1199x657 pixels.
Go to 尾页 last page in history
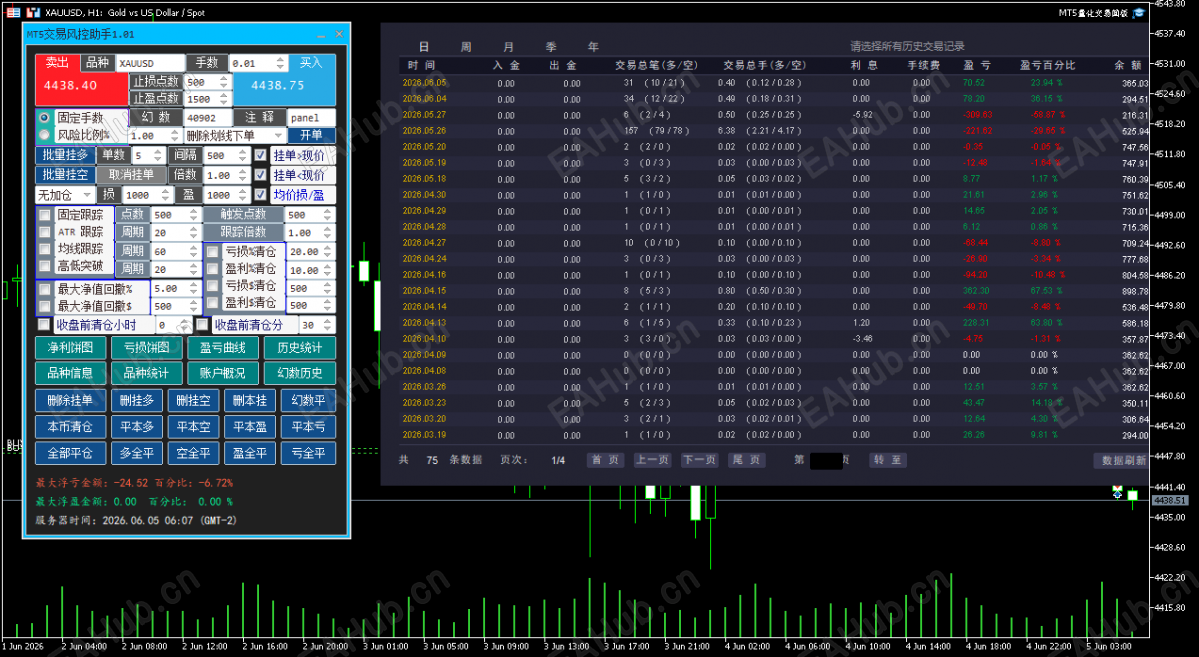(746, 460)
